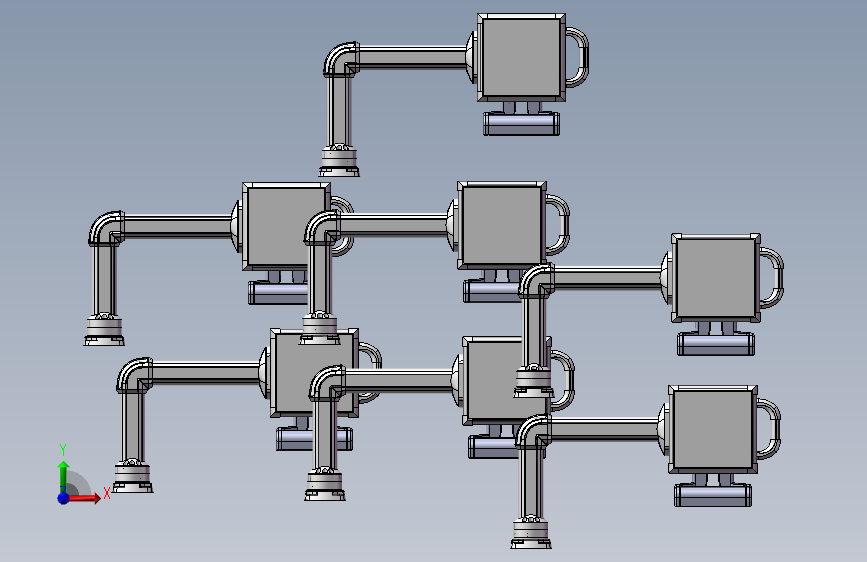Click the blue Z axis ball of the triad

(x=64, y=498)
